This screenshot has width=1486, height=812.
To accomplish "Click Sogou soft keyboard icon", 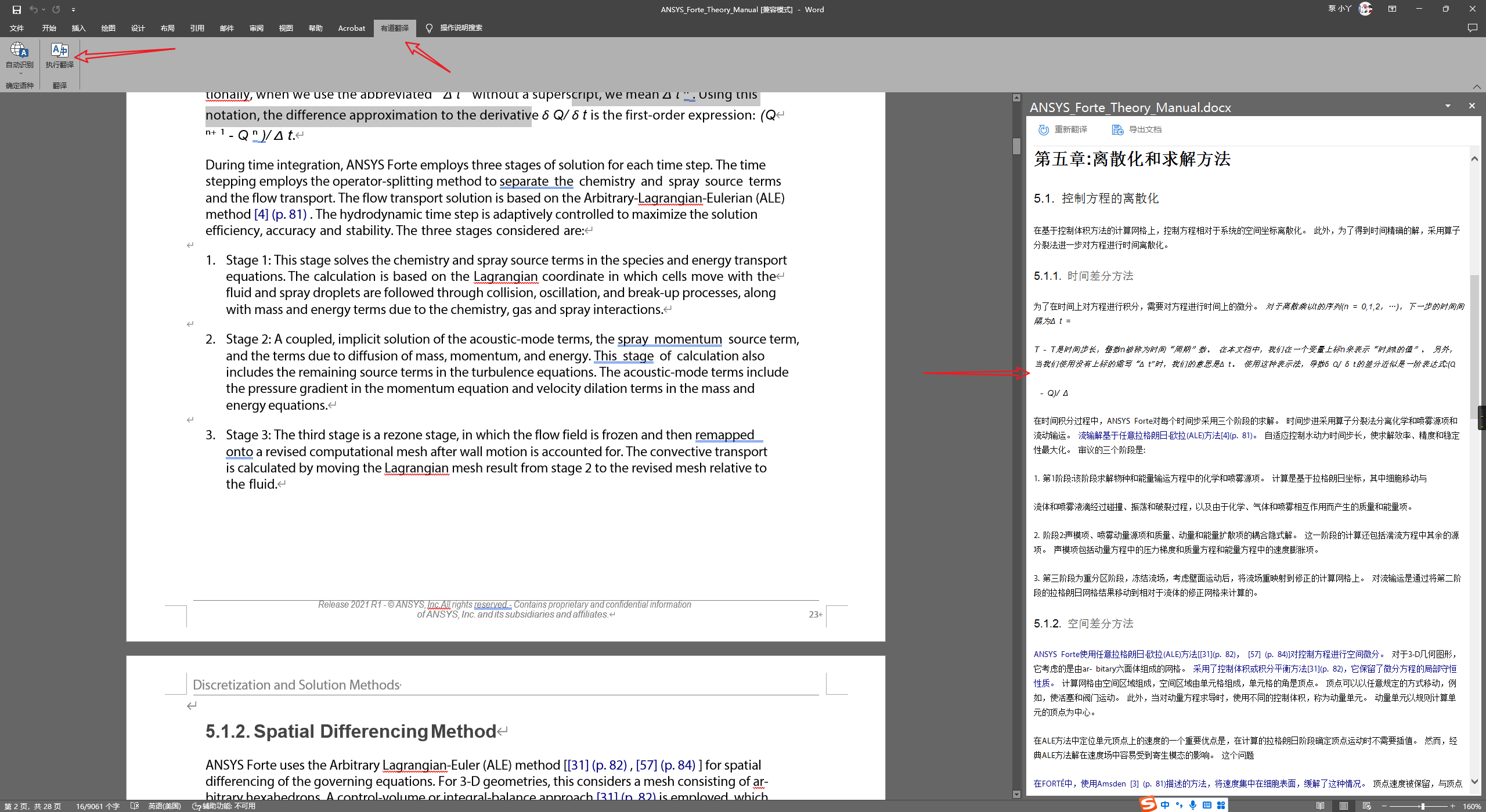I will 1207,805.
